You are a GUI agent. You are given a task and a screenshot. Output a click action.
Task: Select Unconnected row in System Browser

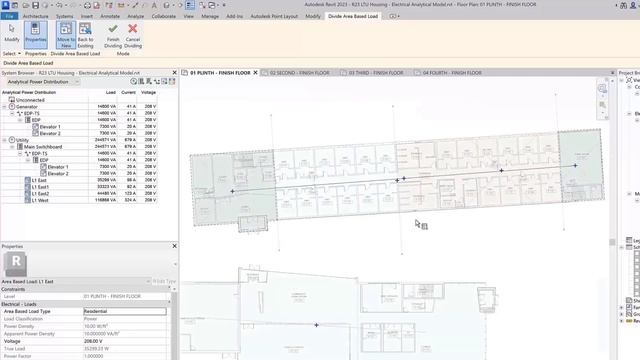click(30, 100)
